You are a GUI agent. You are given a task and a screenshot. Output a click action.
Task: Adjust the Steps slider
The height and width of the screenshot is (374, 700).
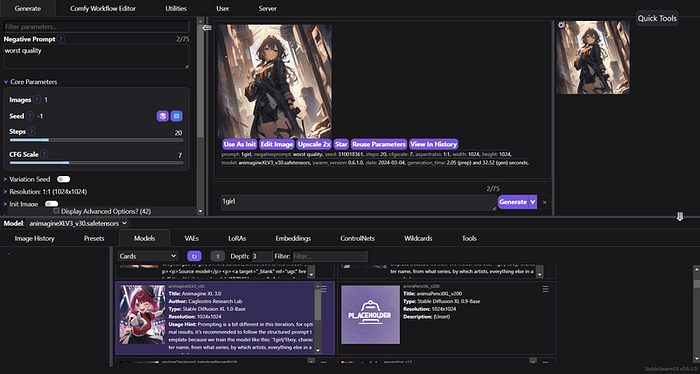[x=96, y=140]
